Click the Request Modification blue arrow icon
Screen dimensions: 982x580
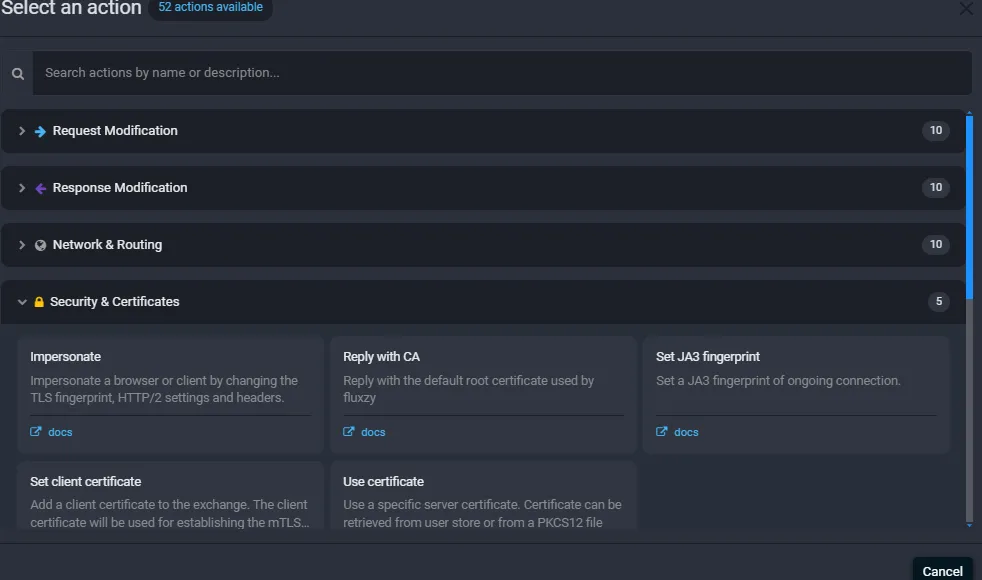click(40, 132)
